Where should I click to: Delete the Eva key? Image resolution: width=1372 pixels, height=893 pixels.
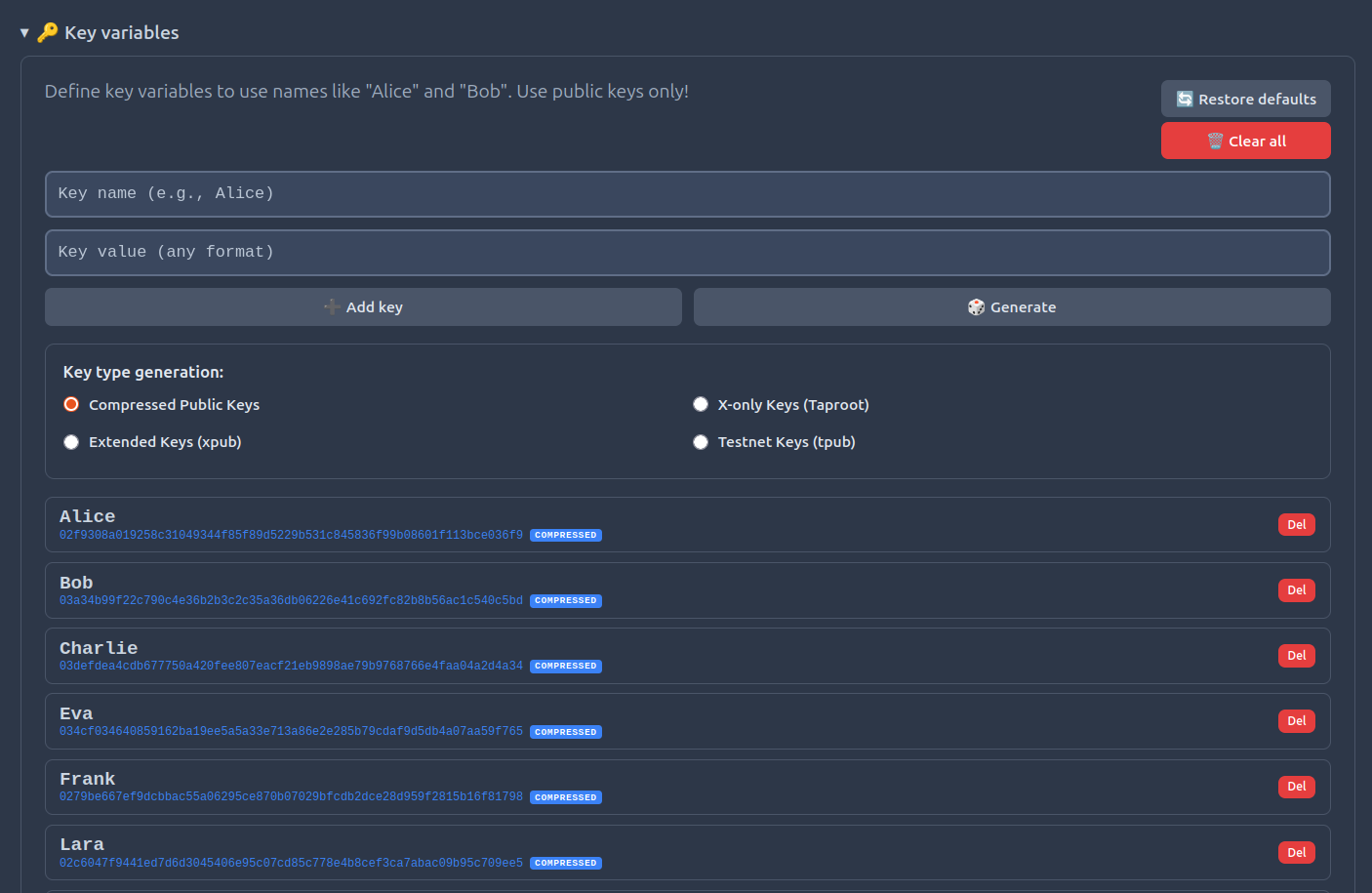[x=1296, y=721]
